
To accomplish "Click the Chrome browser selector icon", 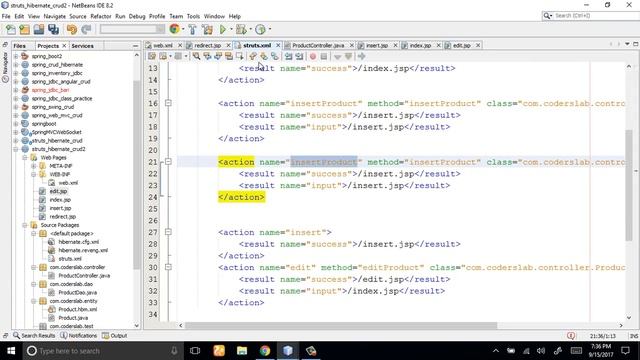I will click(175, 29).
